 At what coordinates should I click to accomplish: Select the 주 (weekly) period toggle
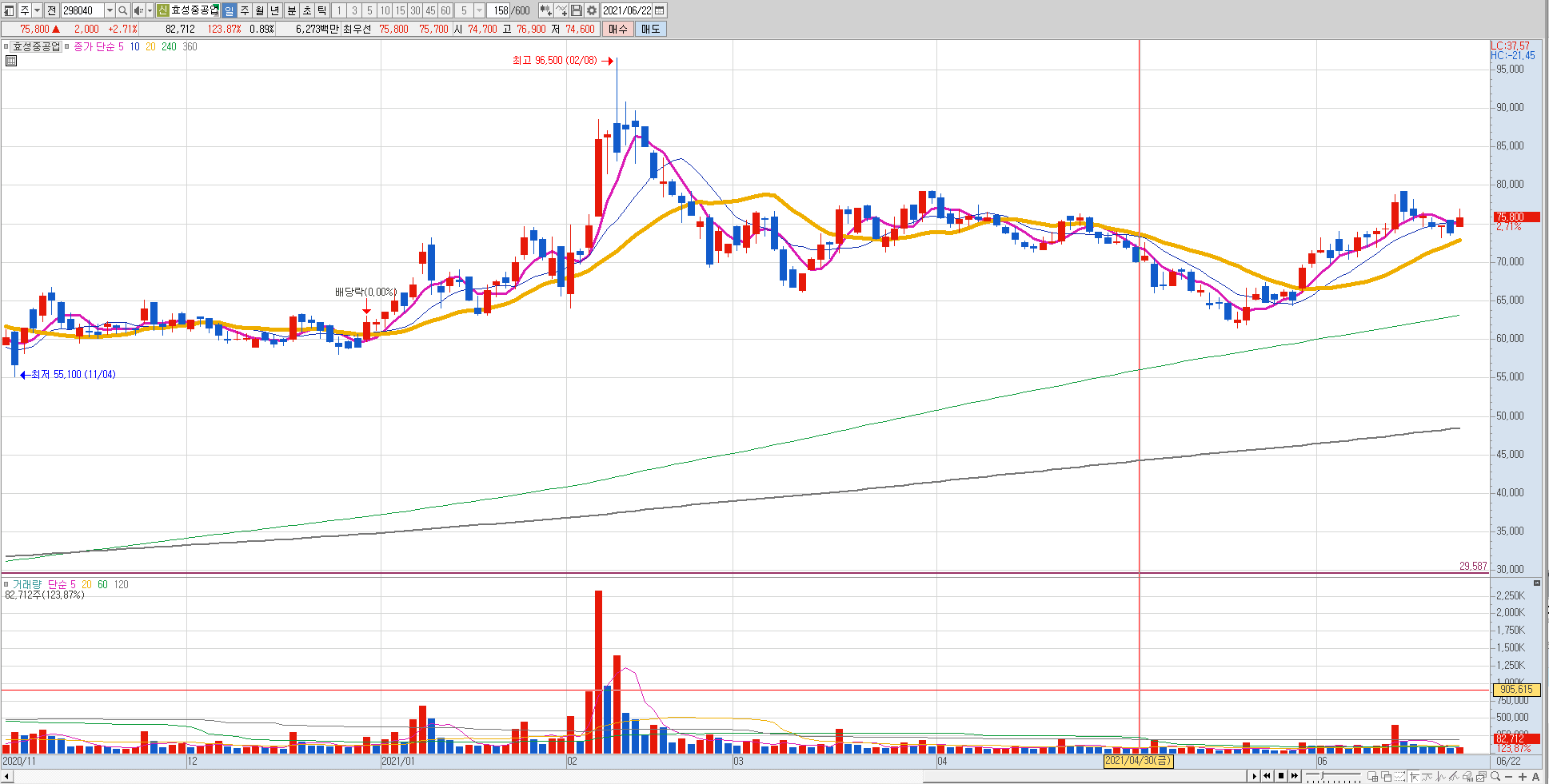click(x=245, y=10)
